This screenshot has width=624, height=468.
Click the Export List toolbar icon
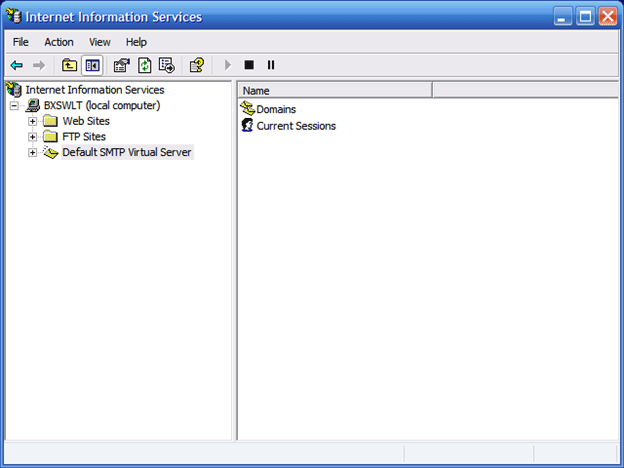tap(167, 65)
